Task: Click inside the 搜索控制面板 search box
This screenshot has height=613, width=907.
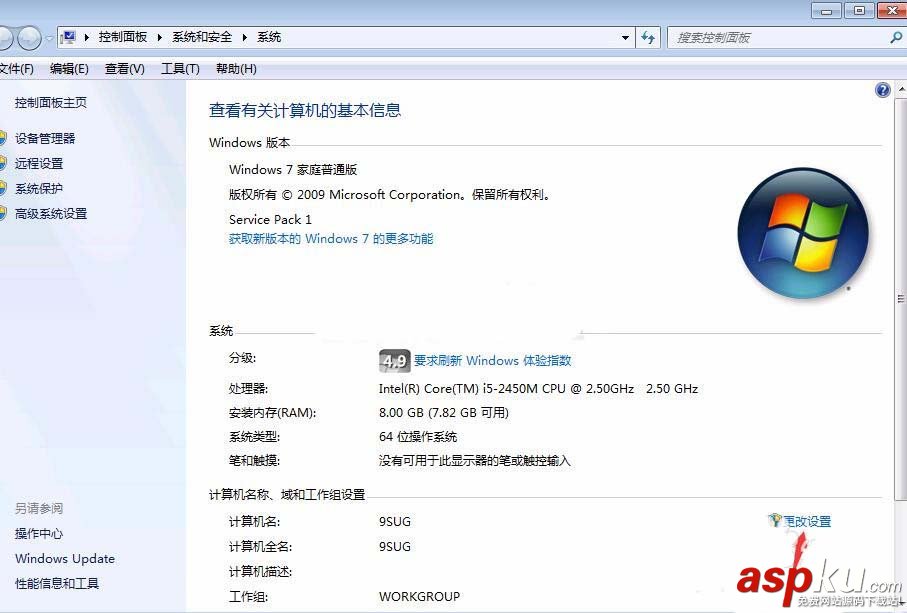Action: tap(780, 37)
